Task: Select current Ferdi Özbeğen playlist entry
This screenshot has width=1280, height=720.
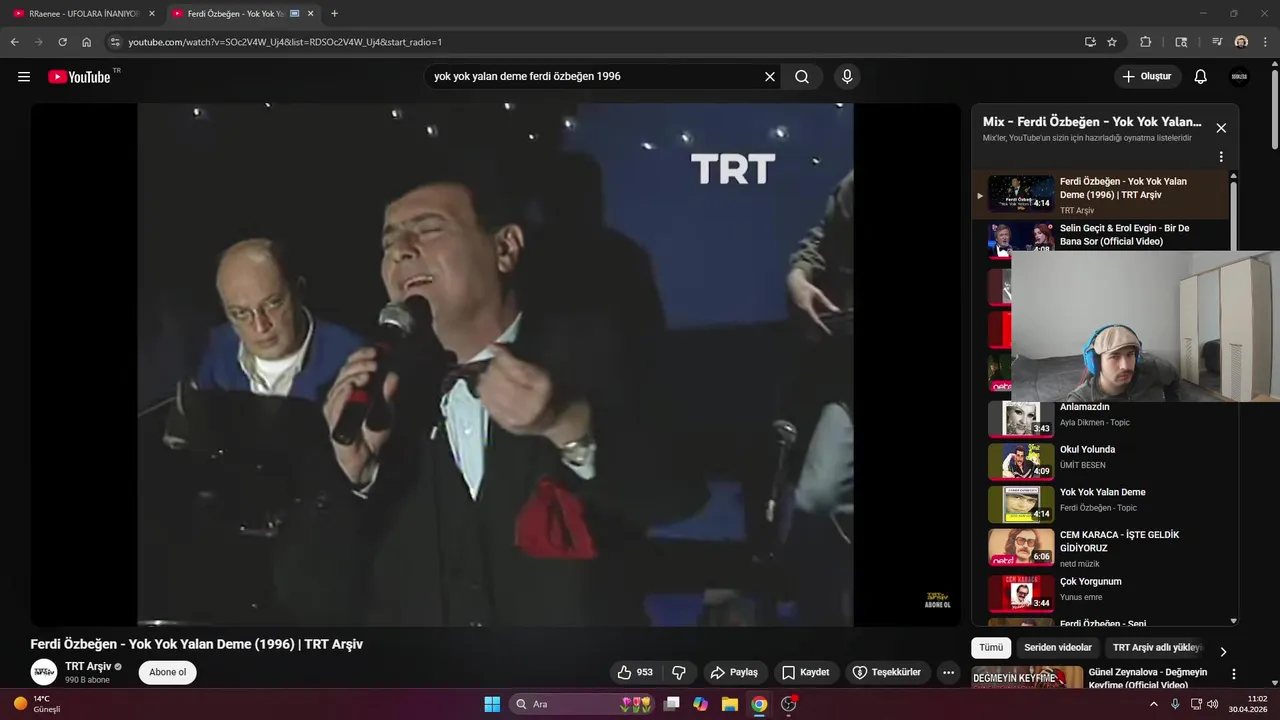Action: 1100,194
